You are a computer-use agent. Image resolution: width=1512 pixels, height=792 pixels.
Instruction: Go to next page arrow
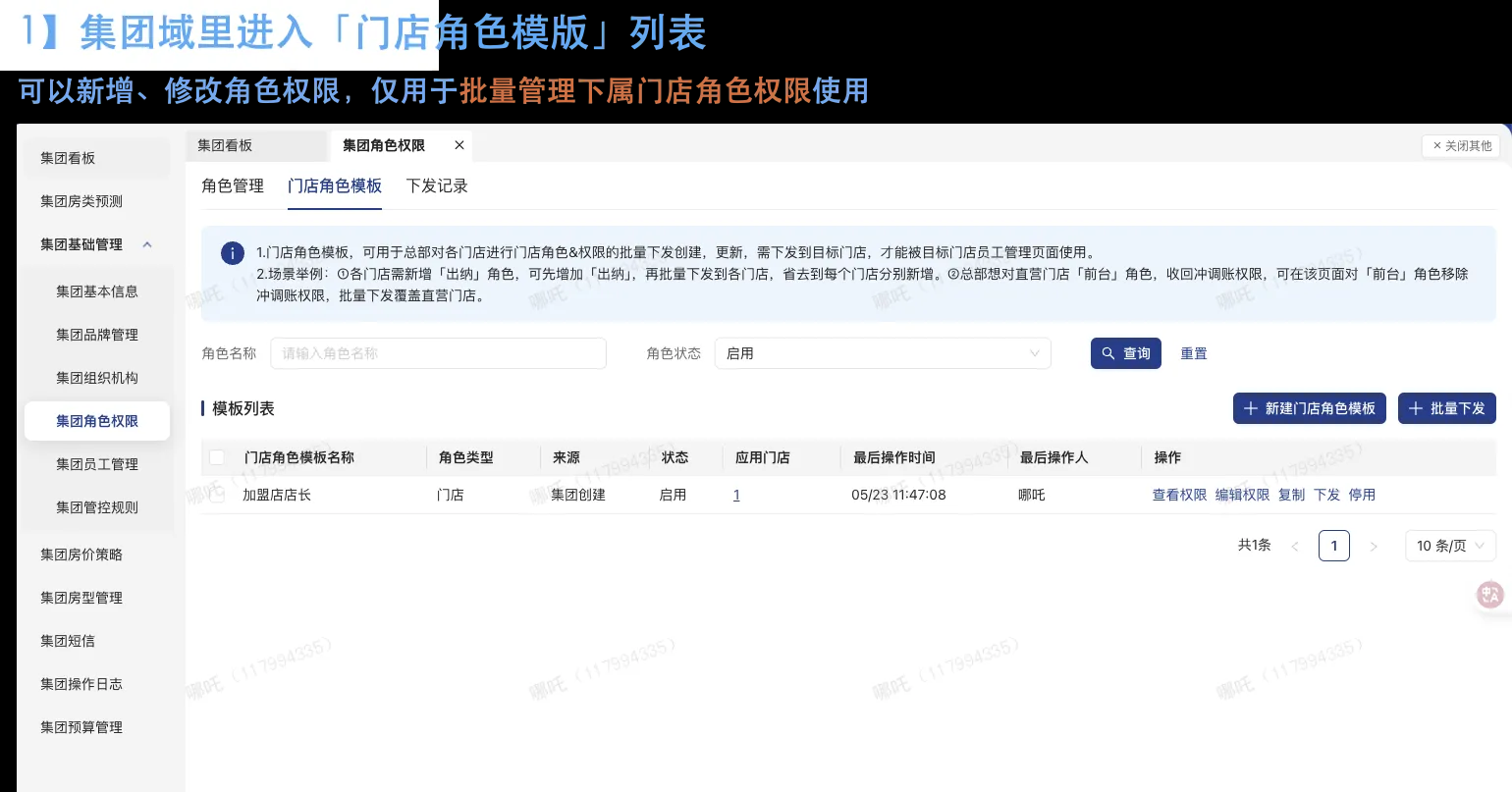point(1374,546)
